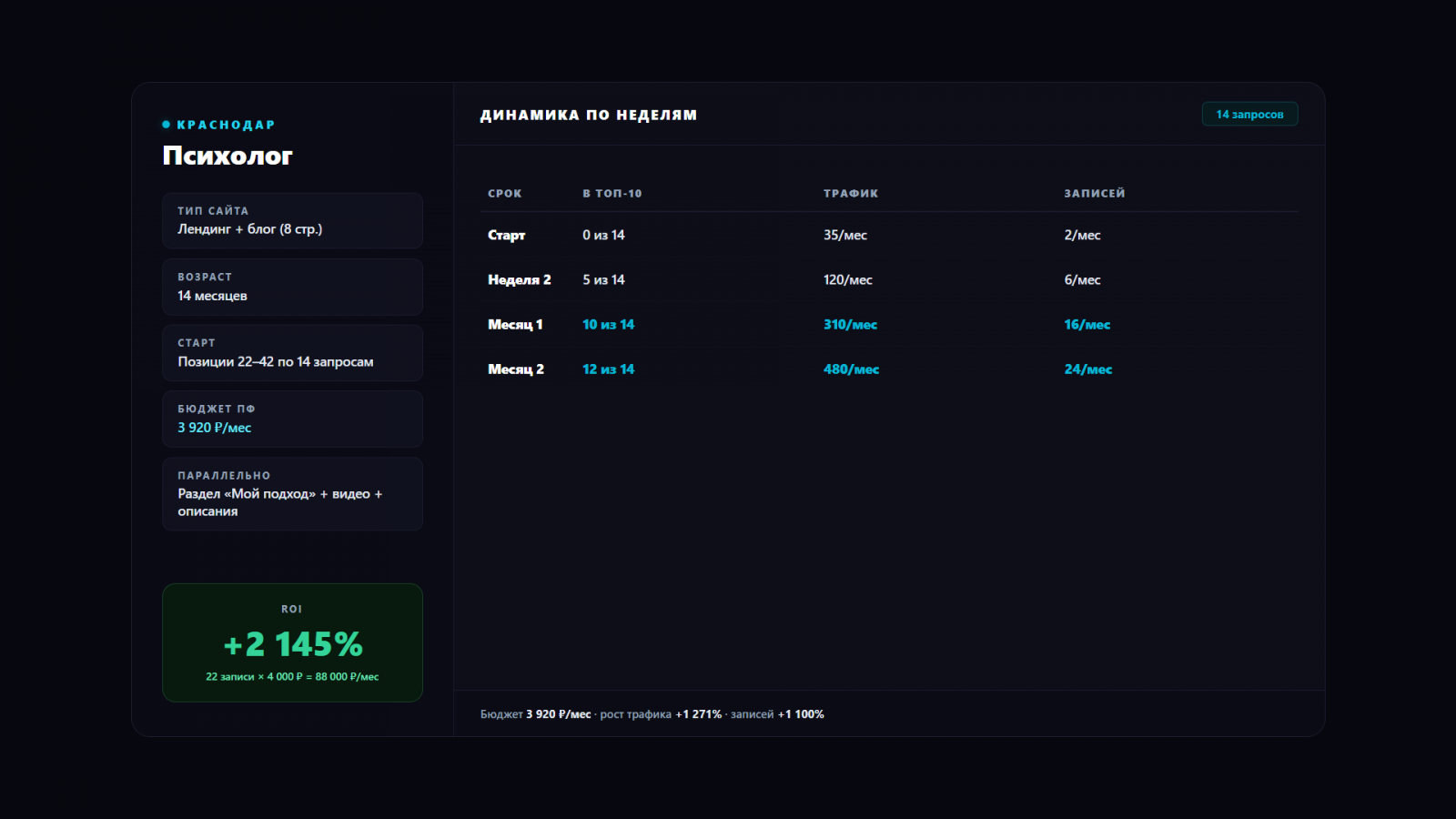Sort by the 'В ТОП-10' column header
Screen dimensions: 1456x819
pos(612,194)
